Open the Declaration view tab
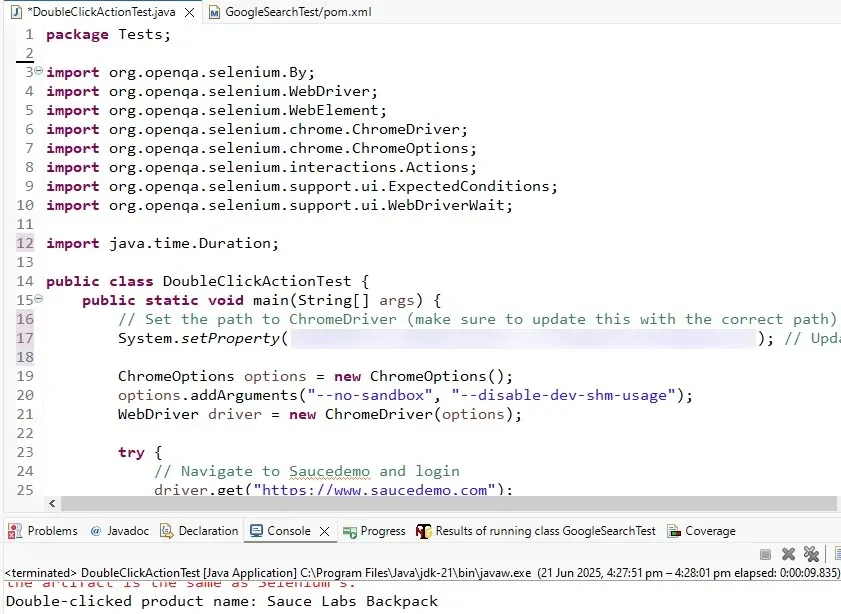The width and height of the screenshot is (841, 614). [200, 531]
